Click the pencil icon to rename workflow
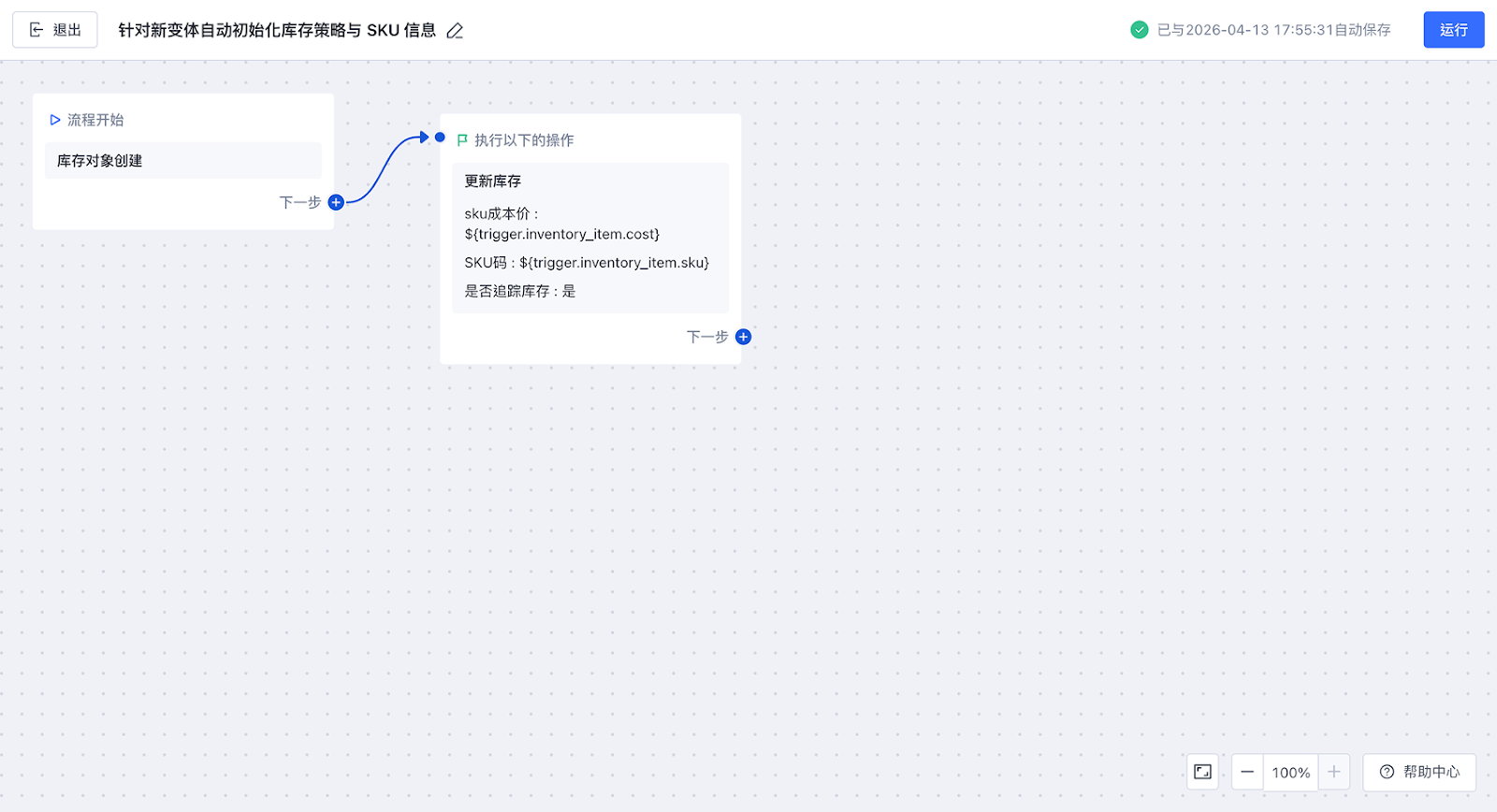Viewport: 1497px width, 812px height. coord(455,31)
